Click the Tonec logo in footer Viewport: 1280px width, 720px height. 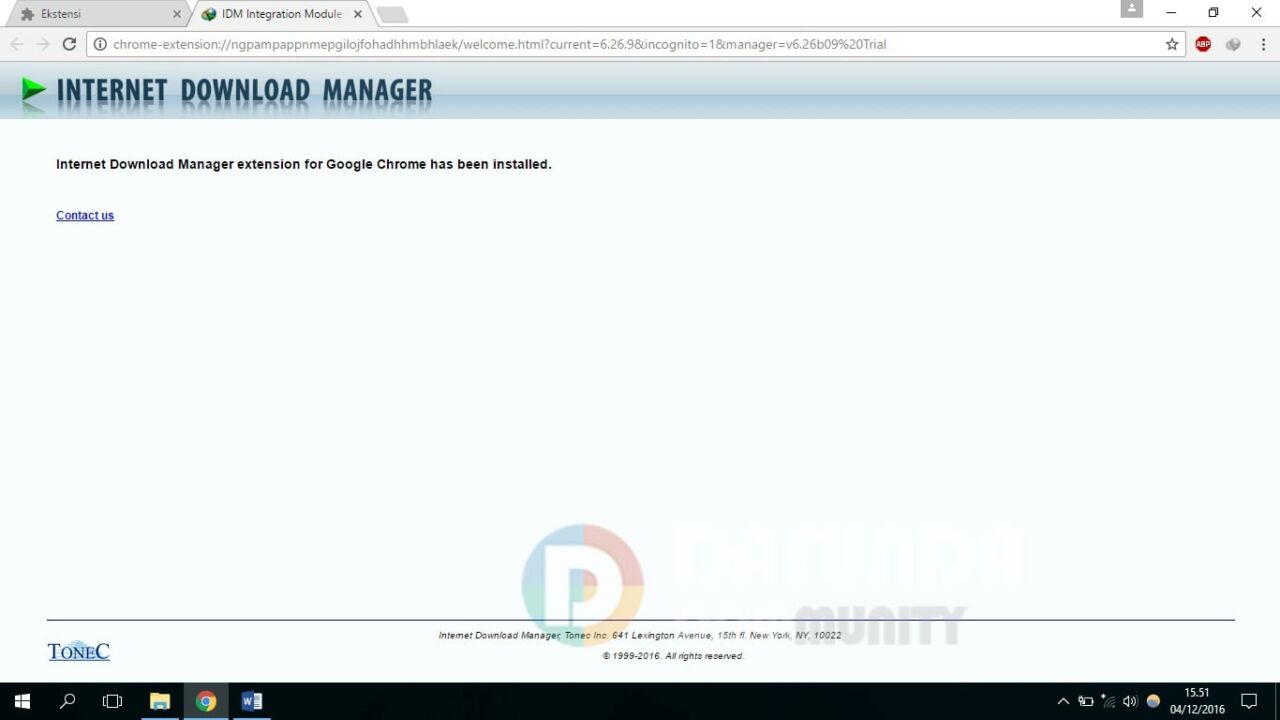[78, 651]
